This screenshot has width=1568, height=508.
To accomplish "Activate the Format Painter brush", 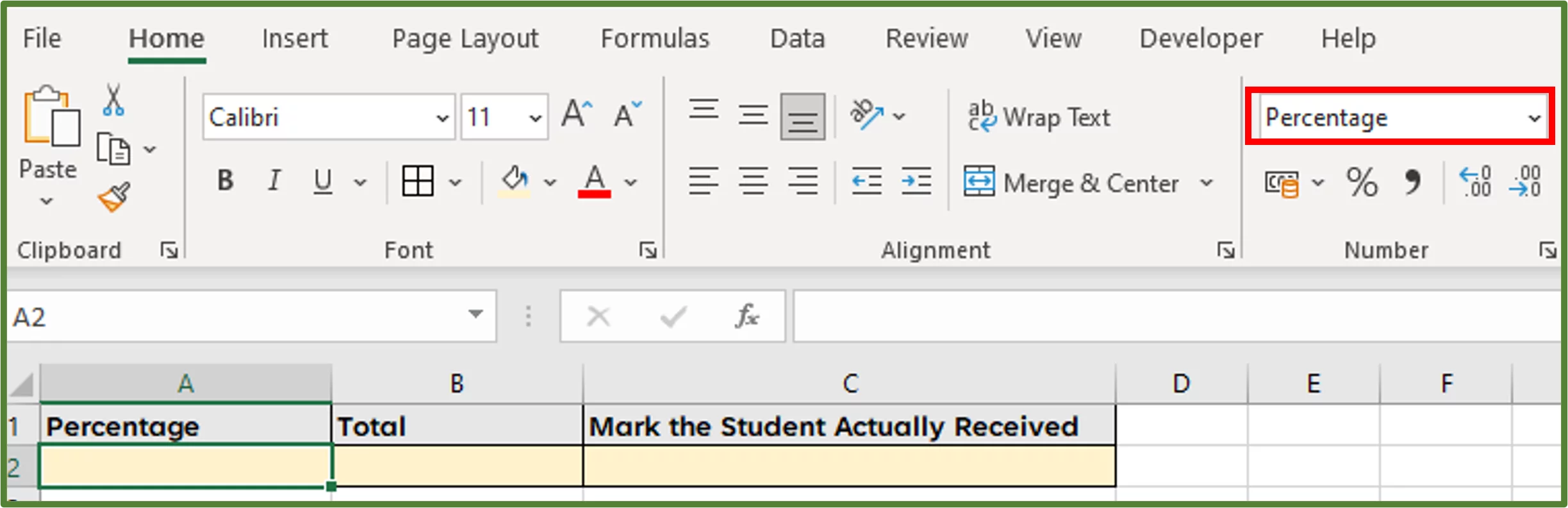I will tap(114, 197).
